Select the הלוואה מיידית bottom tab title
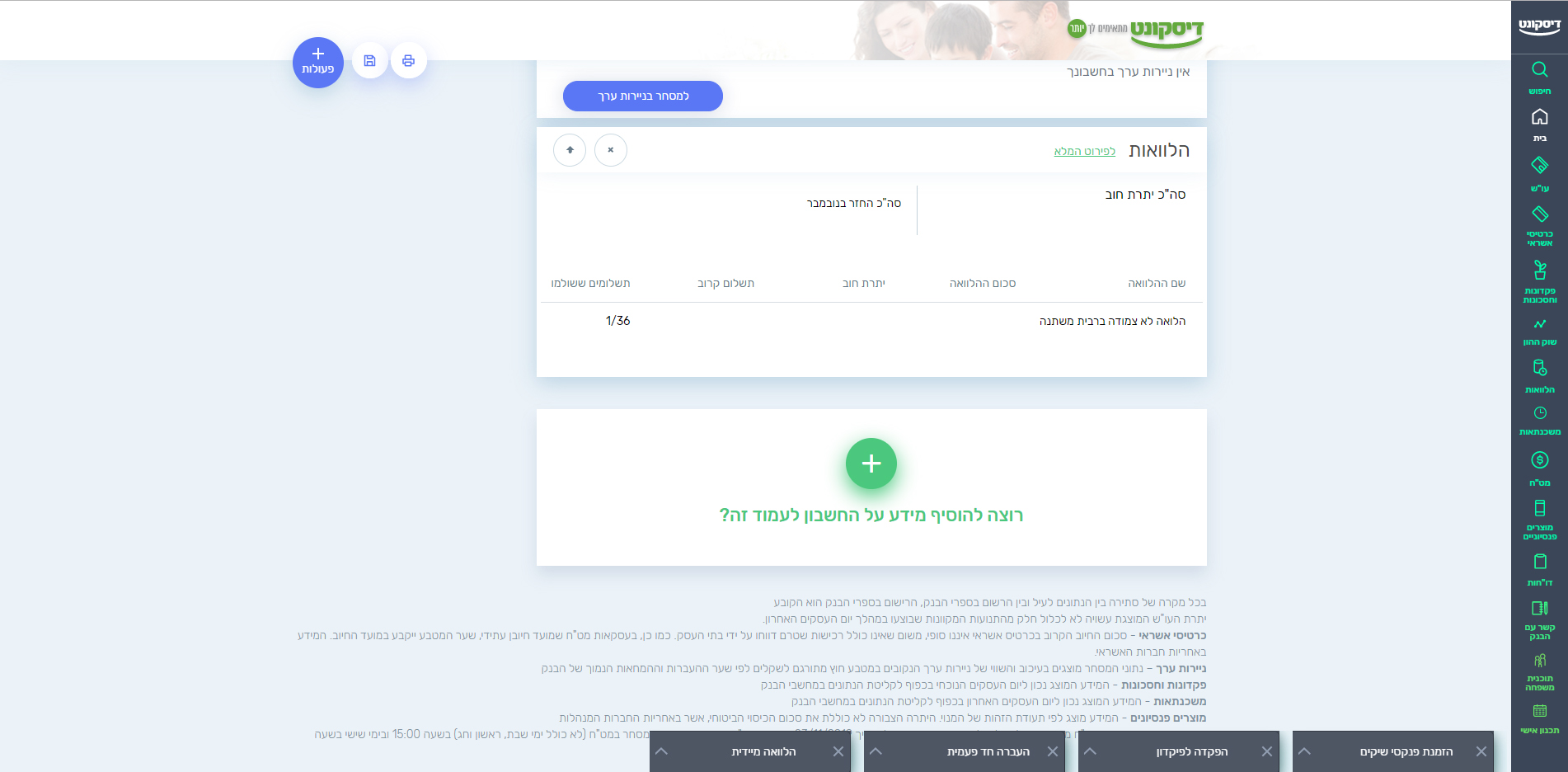This screenshot has width=1568, height=772. [763, 751]
